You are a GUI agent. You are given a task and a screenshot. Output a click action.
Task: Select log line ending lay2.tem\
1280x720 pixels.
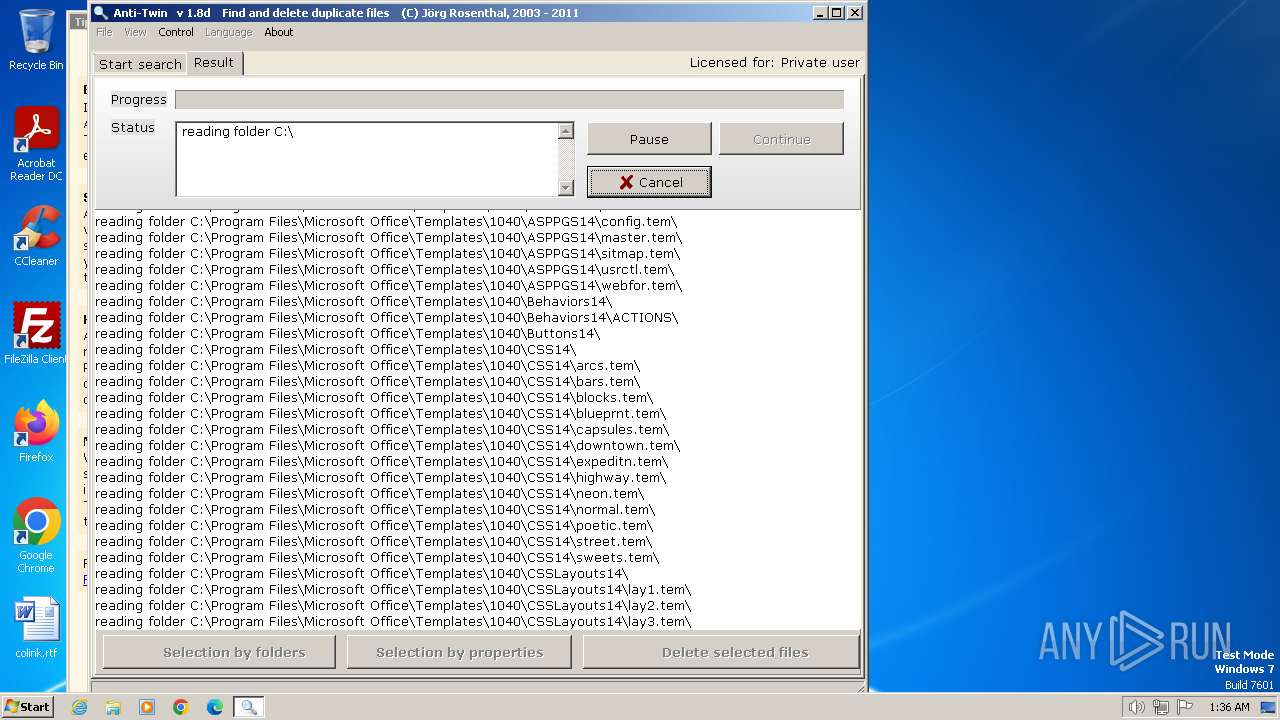pos(393,606)
